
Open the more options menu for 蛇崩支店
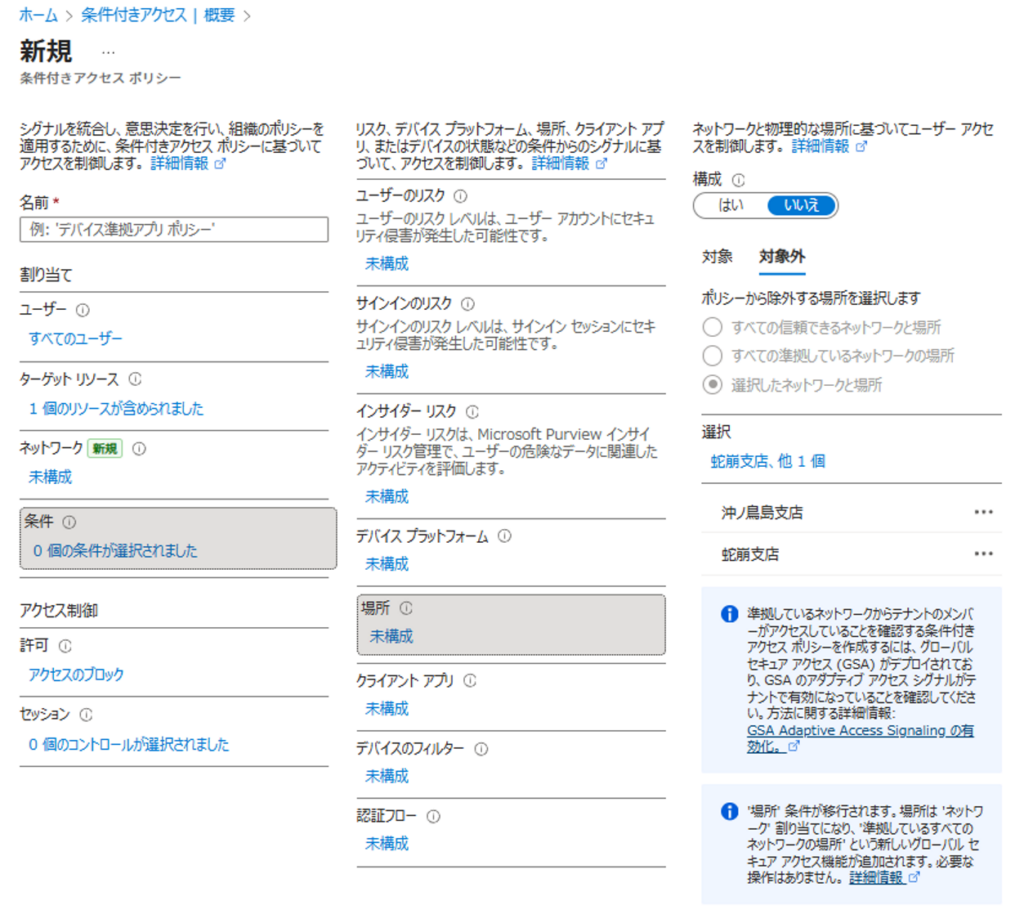pyautogui.click(x=983, y=554)
